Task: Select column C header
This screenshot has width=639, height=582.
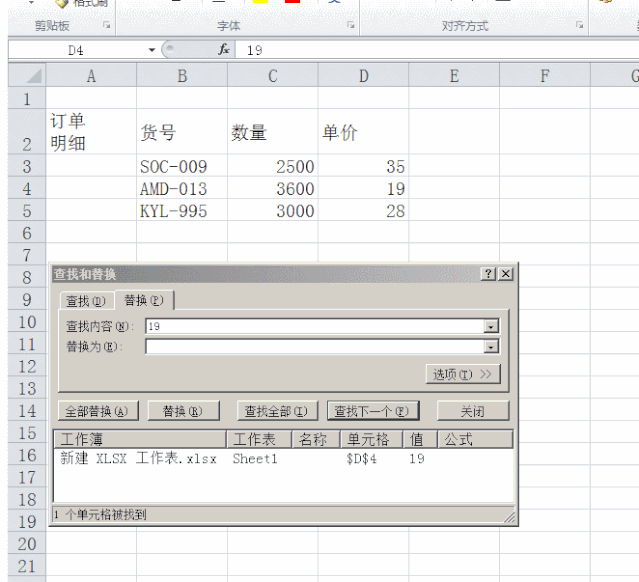Action: (273, 76)
